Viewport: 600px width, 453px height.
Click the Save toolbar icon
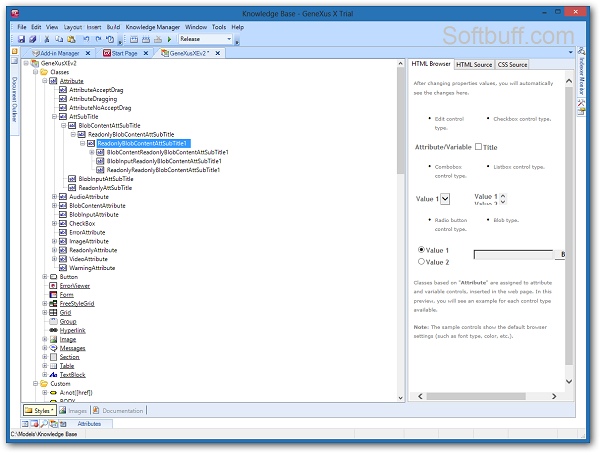pos(21,39)
